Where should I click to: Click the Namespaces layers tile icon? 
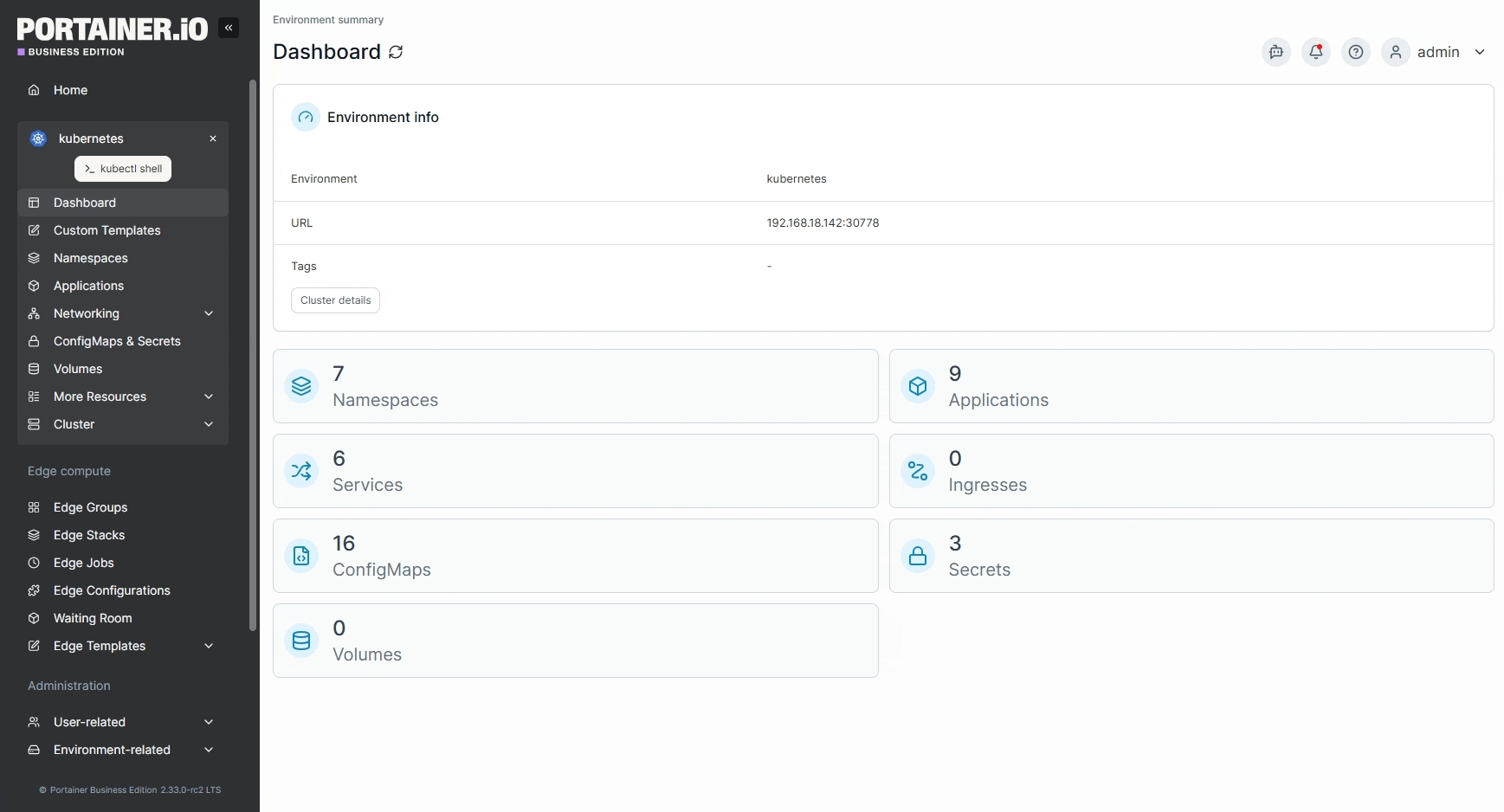pyautogui.click(x=301, y=386)
